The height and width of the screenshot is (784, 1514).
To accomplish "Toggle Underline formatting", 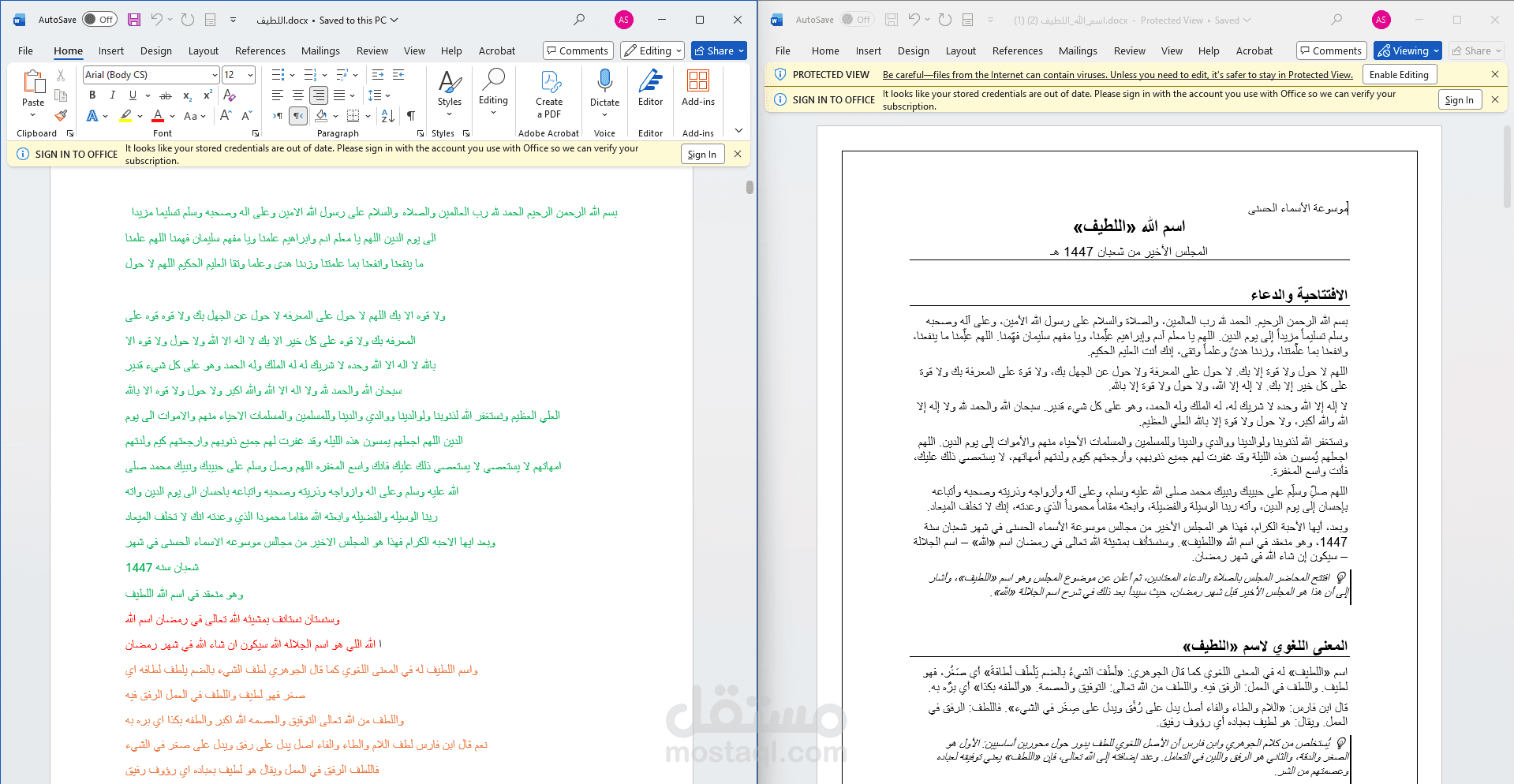I will tap(133, 95).
